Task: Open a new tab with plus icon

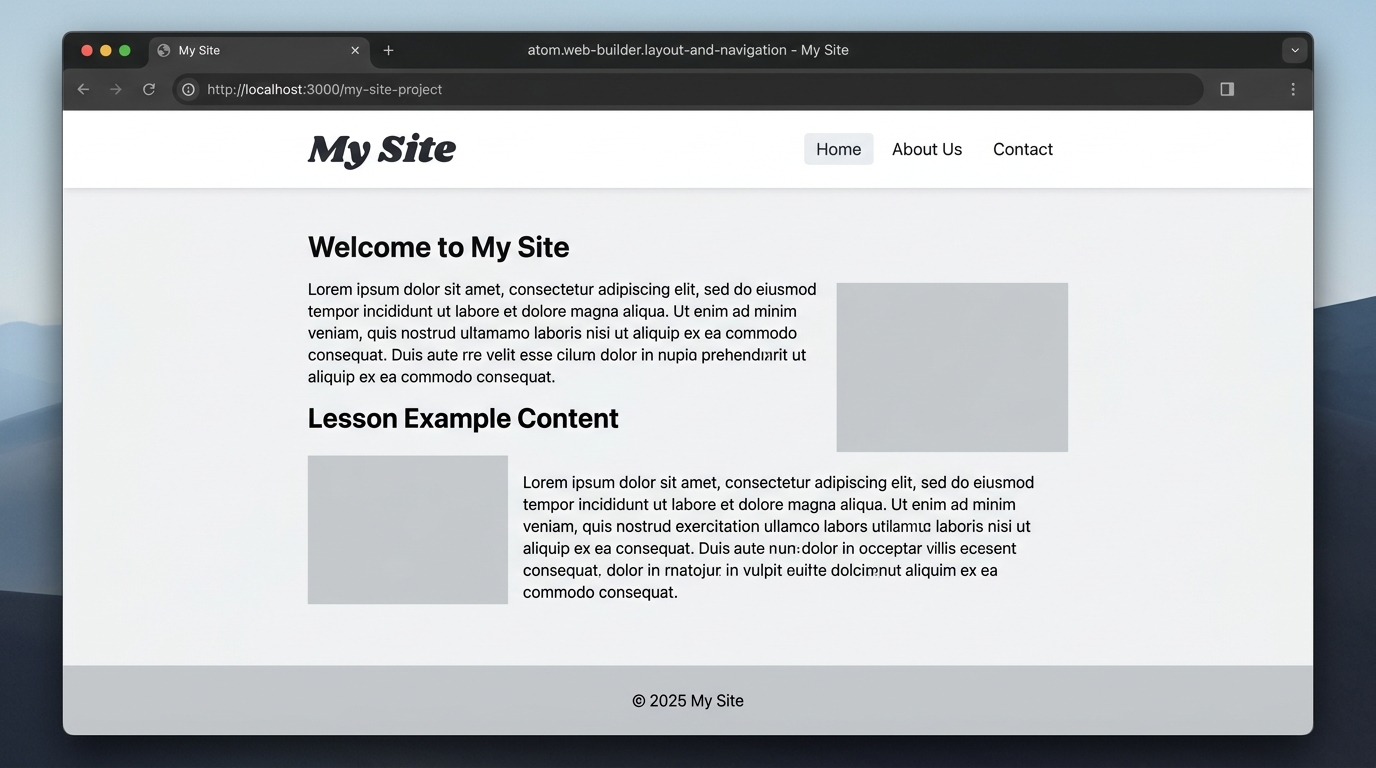Action: click(388, 50)
